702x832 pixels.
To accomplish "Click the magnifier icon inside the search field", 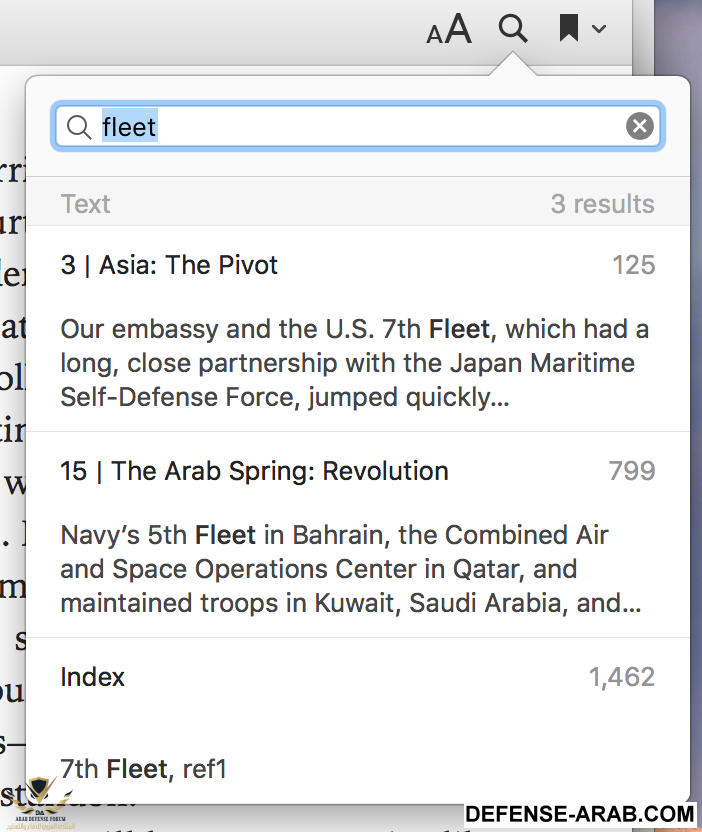I will [79, 127].
